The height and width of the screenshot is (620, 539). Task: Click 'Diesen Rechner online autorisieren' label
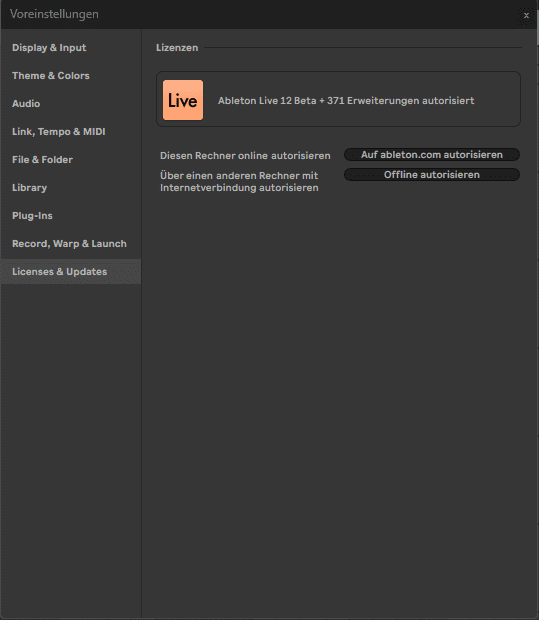click(245, 156)
